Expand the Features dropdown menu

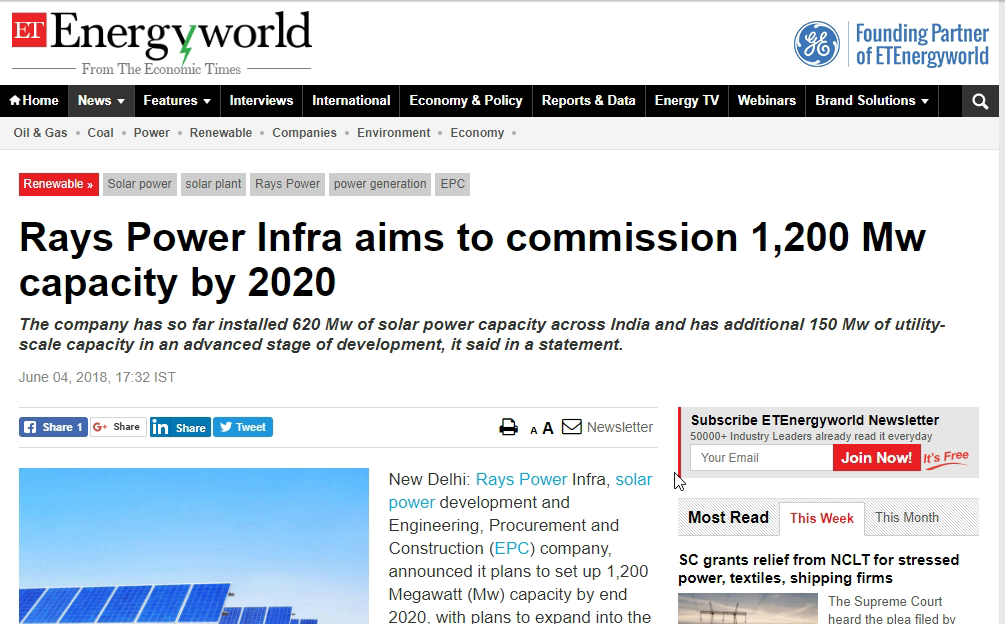(x=177, y=101)
